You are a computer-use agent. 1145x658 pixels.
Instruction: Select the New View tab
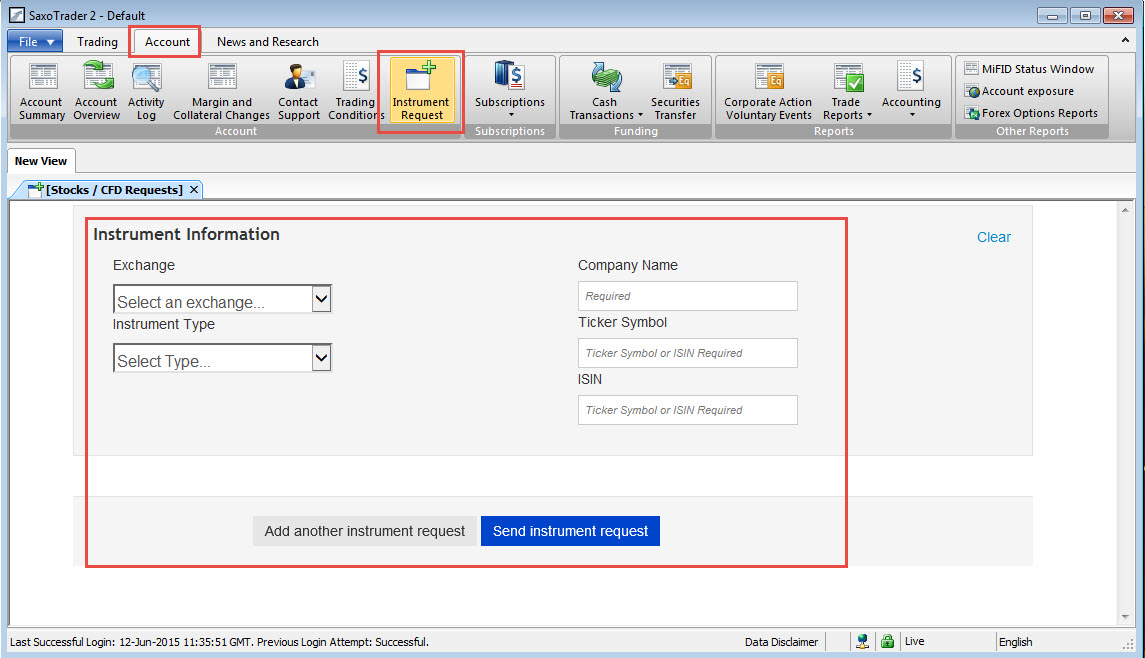[41, 161]
